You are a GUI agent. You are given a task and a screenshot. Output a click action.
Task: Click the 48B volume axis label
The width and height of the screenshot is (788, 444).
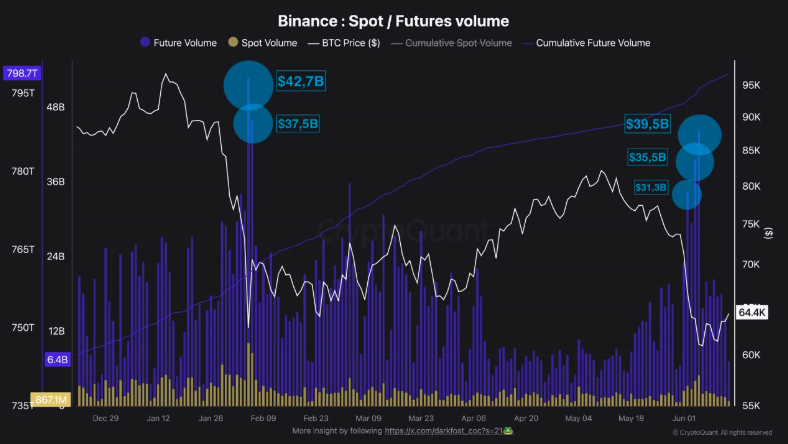pos(56,107)
